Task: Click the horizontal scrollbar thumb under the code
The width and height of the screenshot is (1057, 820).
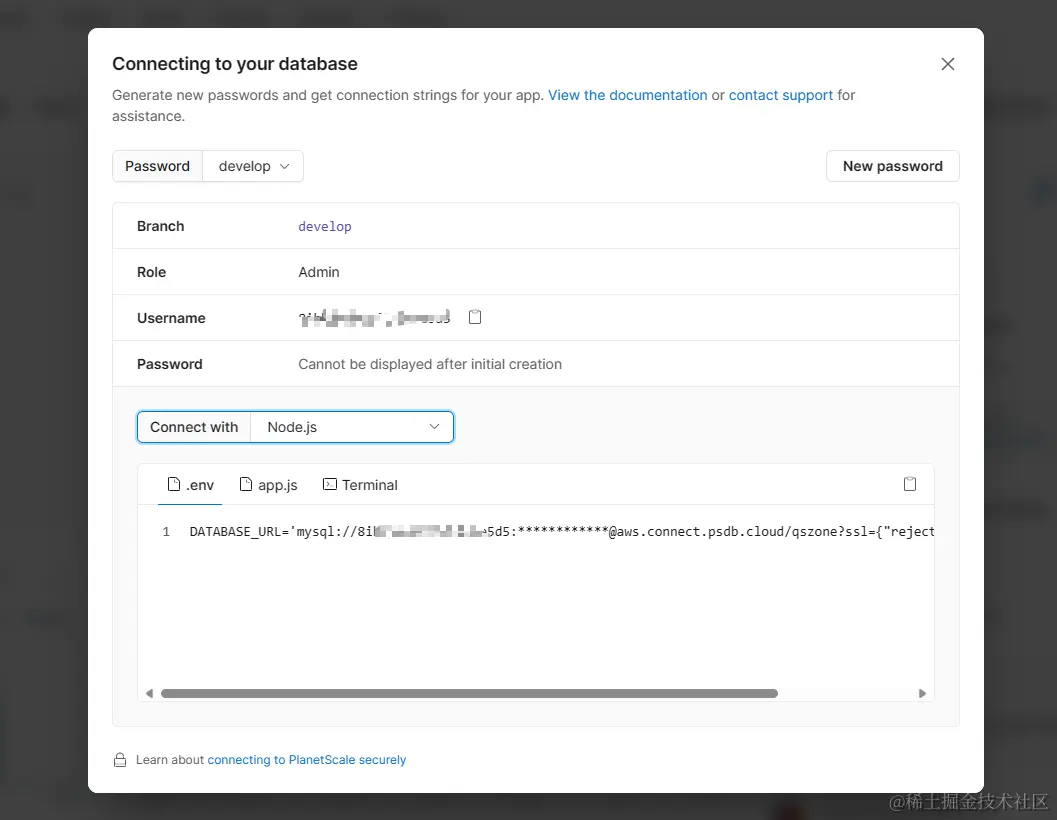Action: [x=469, y=693]
